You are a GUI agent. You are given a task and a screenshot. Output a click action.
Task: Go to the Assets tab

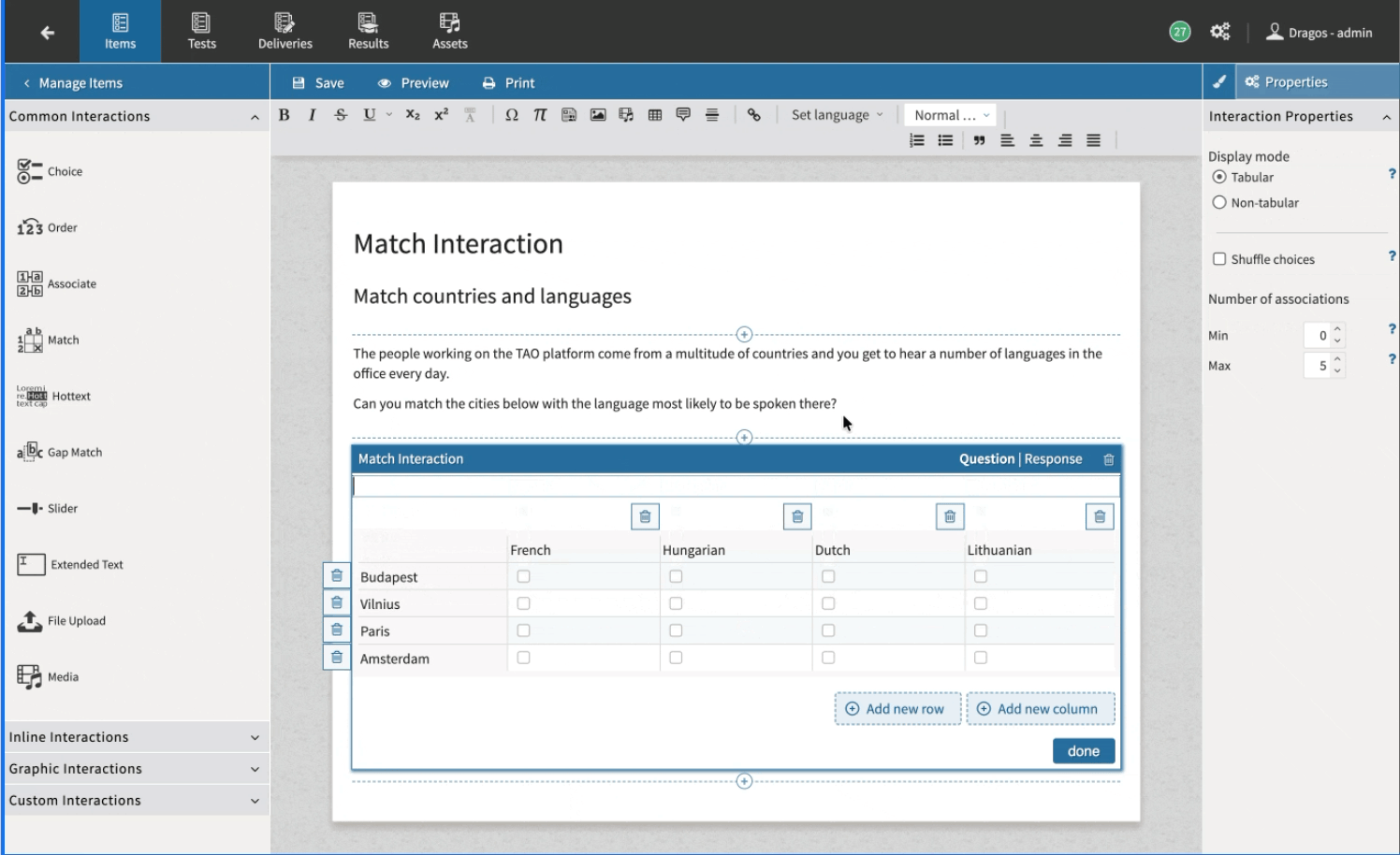coord(450,32)
